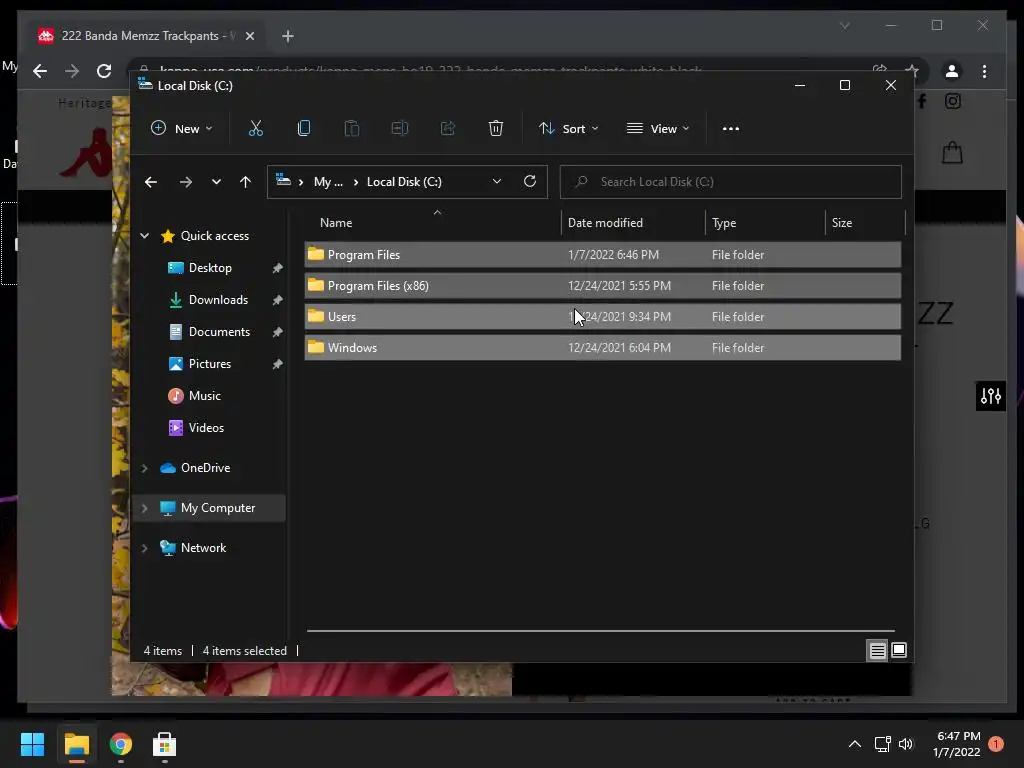Collapse the Quick access tree node

[x=144, y=236]
